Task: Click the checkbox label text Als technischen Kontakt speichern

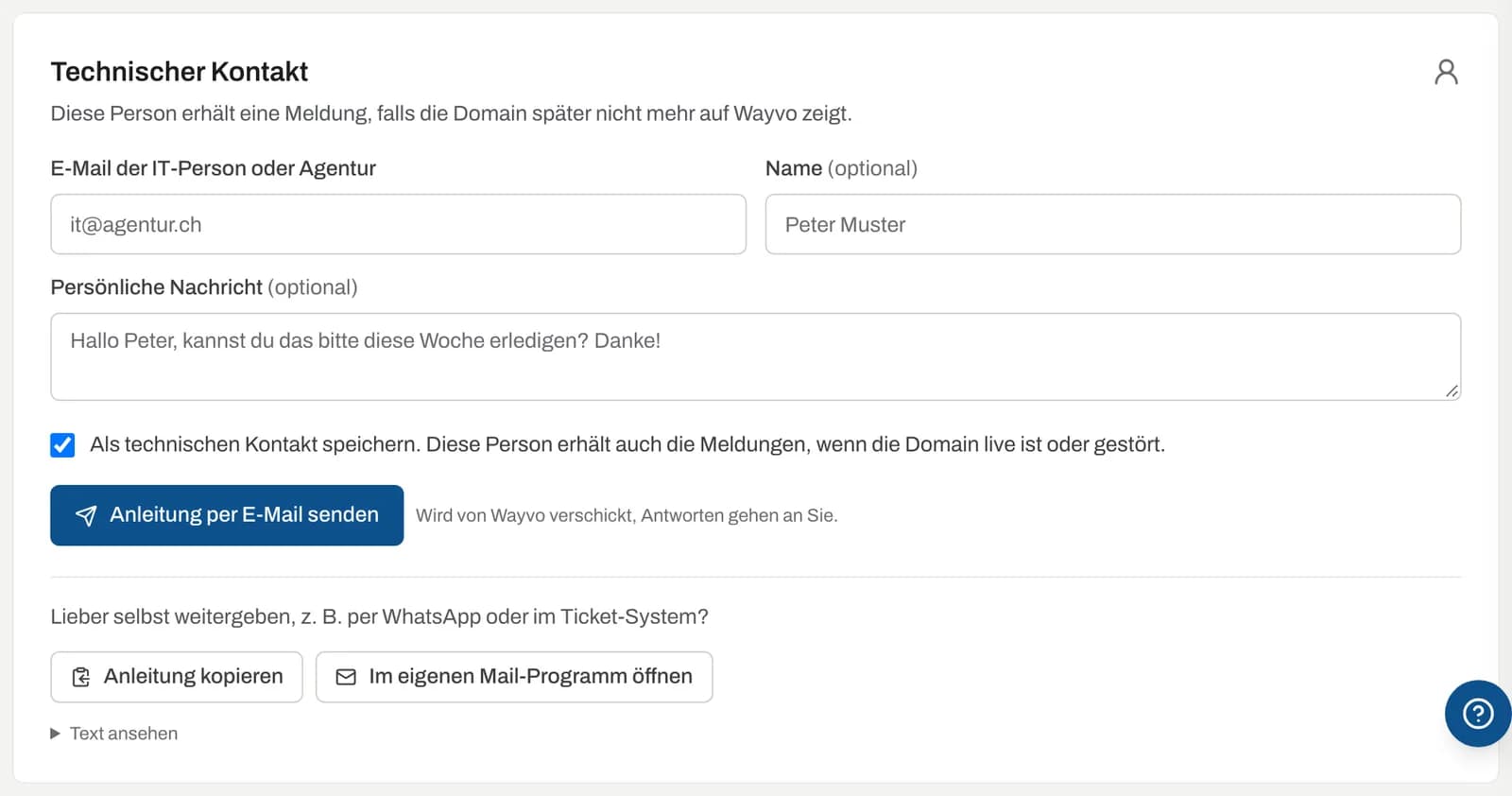Action: tap(627, 444)
